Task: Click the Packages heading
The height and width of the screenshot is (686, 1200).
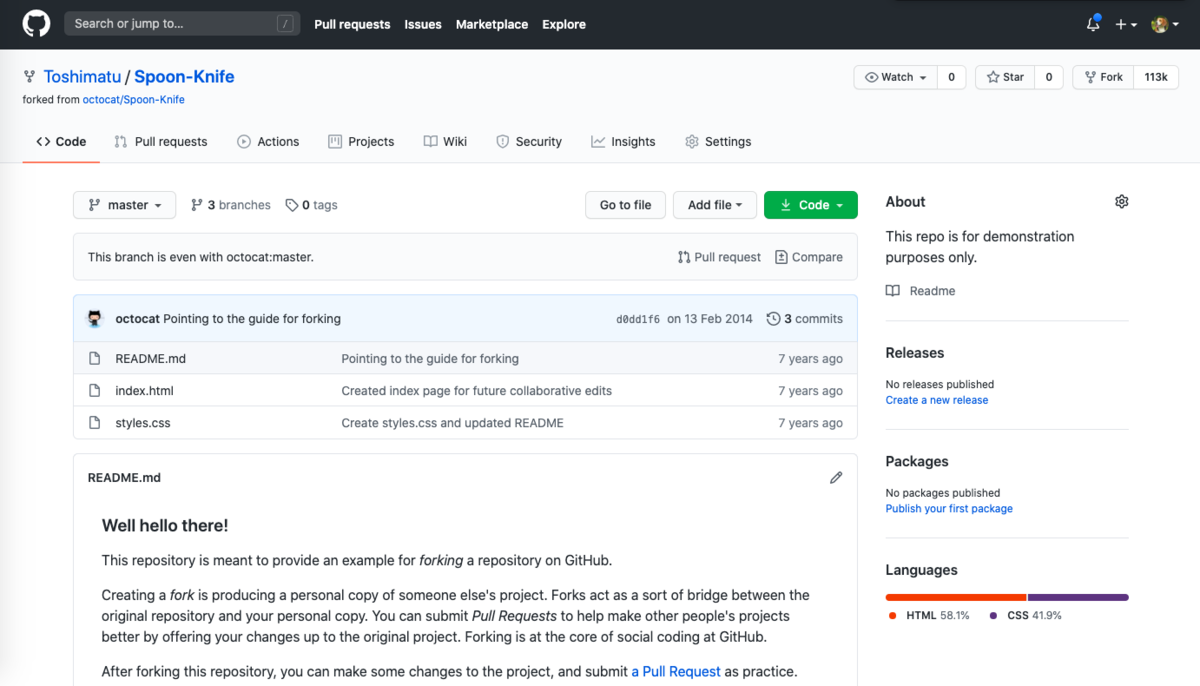Action: 917,462
